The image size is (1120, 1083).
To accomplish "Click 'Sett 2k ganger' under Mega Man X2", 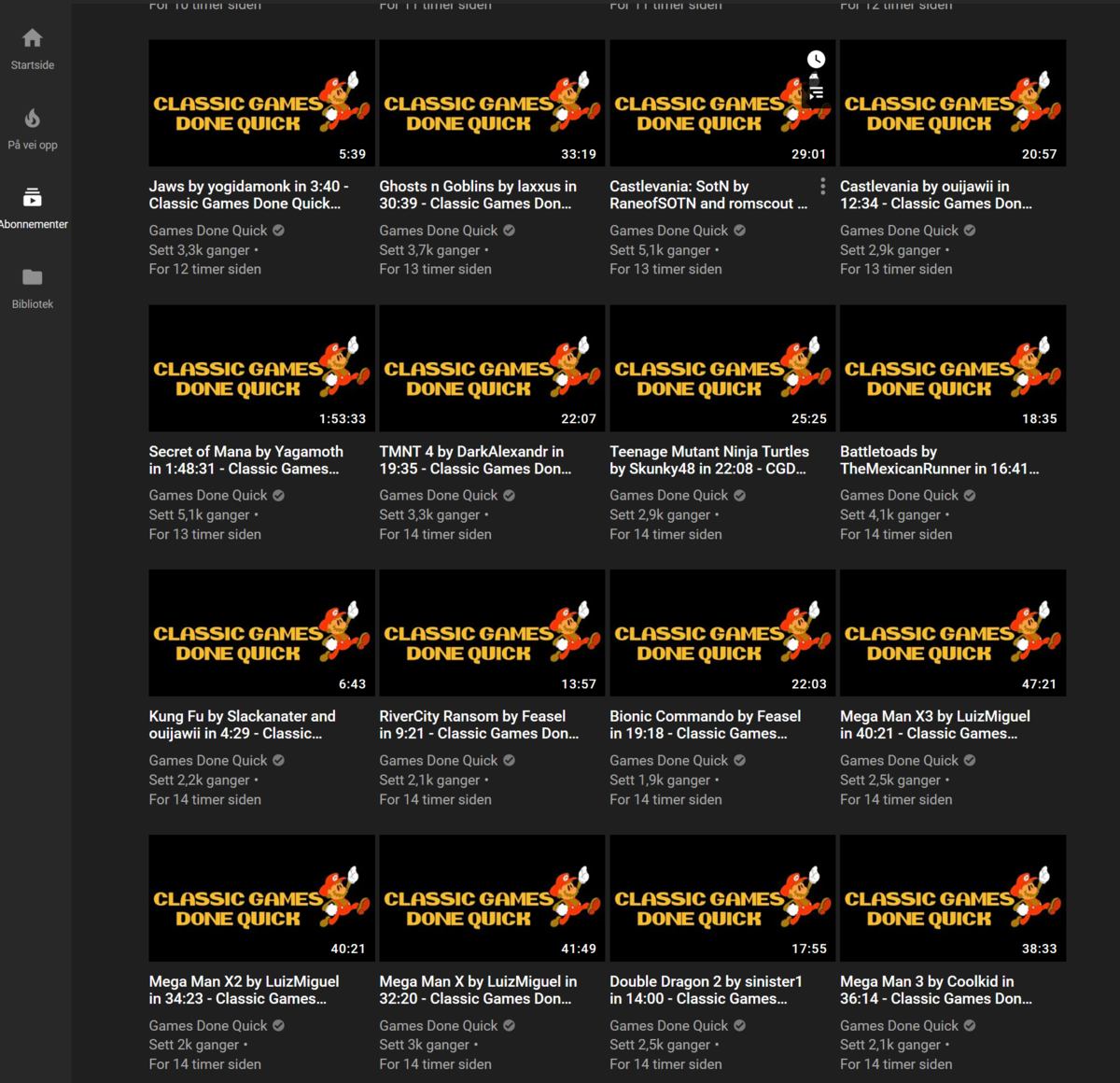I will [194, 1046].
